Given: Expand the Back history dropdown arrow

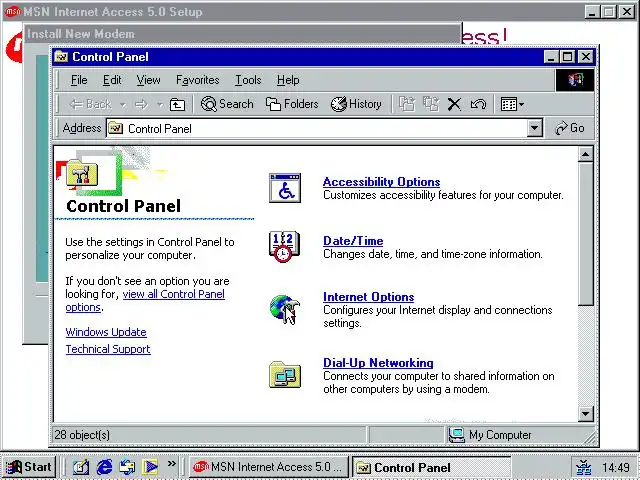Looking at the screenshot, I should pyautogui.click(x=122, y=105).
